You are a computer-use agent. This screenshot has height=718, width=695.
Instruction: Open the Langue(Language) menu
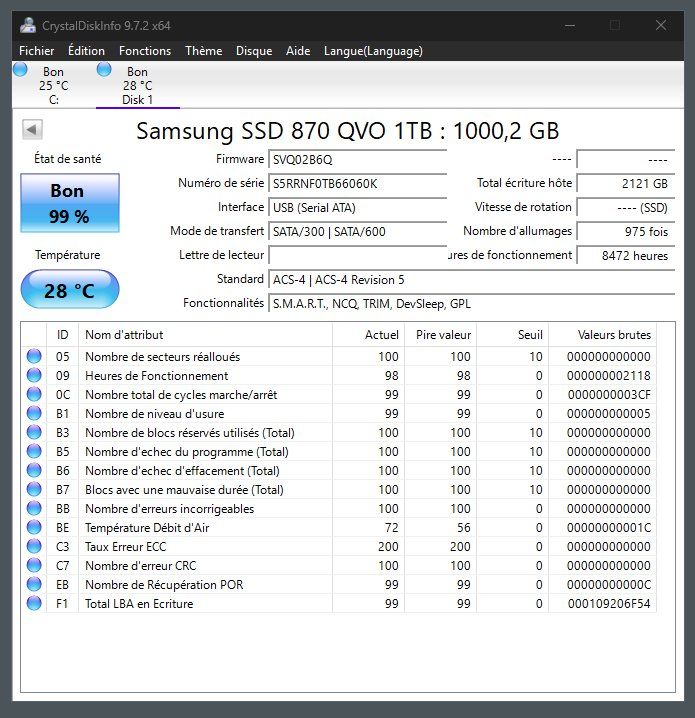click(x=373, y=51)
